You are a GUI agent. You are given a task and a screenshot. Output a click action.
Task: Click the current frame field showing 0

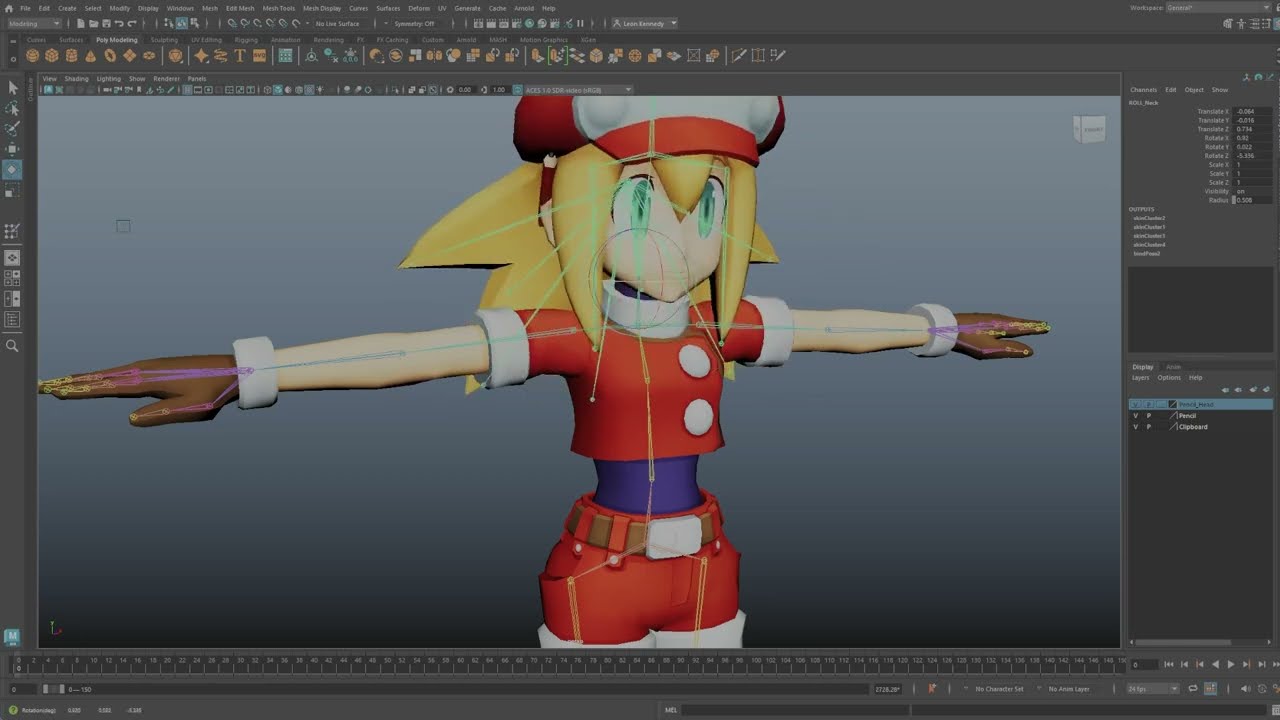(x=1144, y=664)
